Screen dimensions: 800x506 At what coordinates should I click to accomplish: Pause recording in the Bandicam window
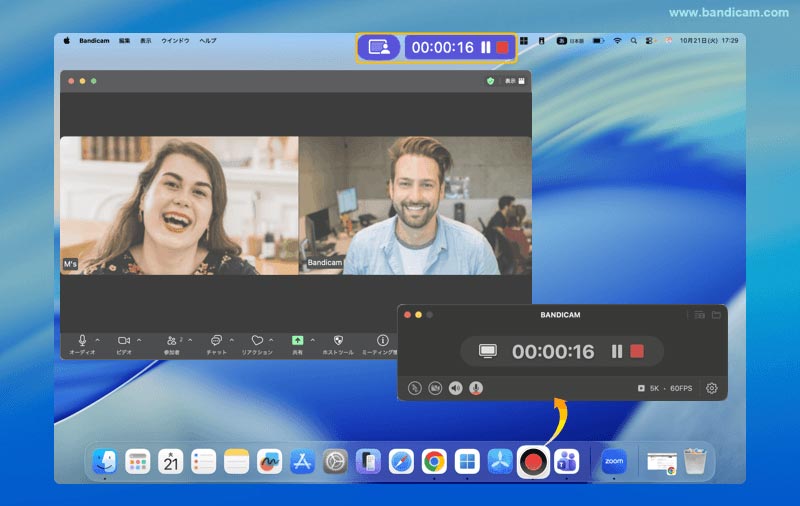point(617,351)
